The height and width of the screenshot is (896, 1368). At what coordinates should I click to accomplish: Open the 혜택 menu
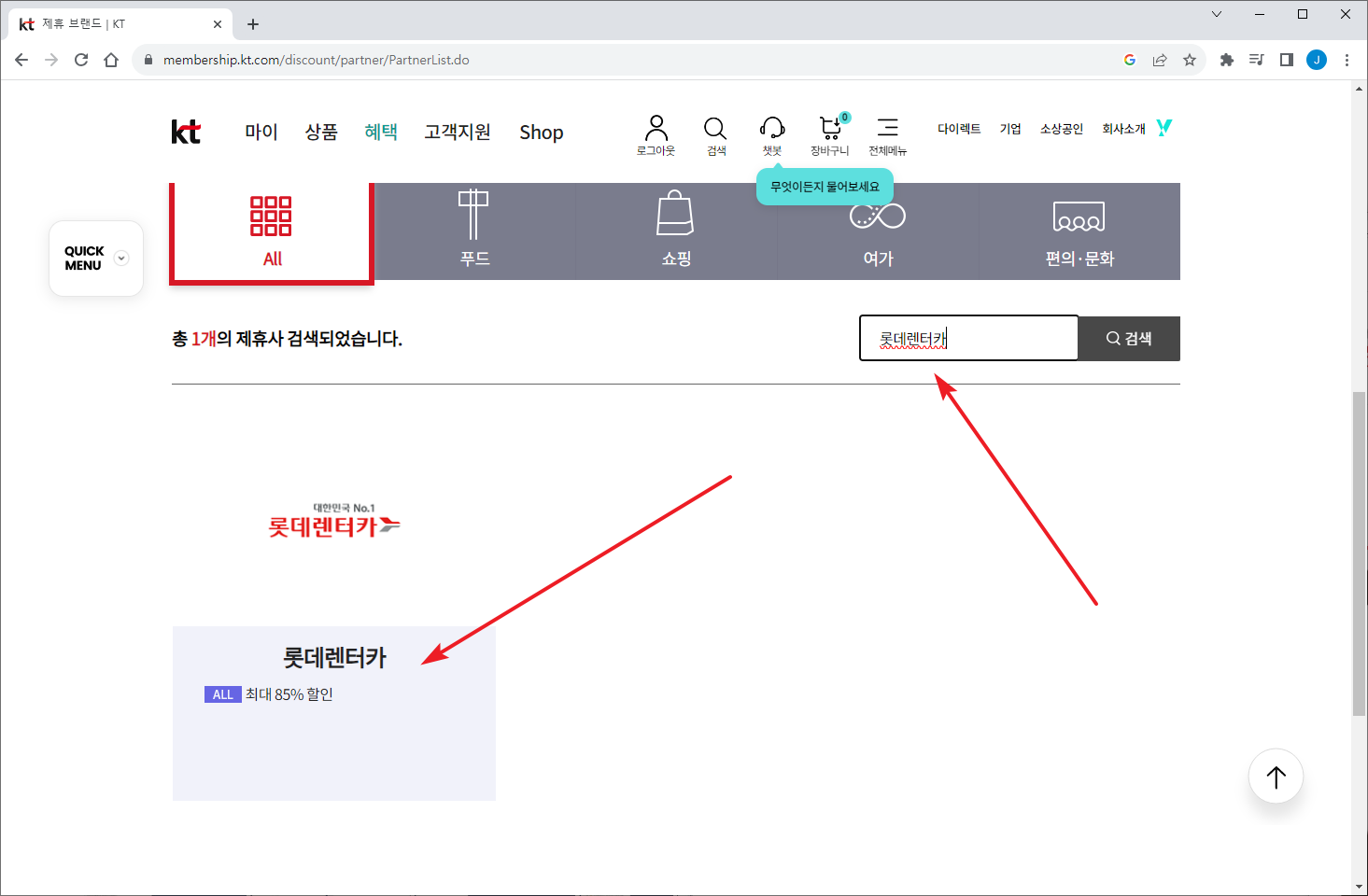click(381, 132)
